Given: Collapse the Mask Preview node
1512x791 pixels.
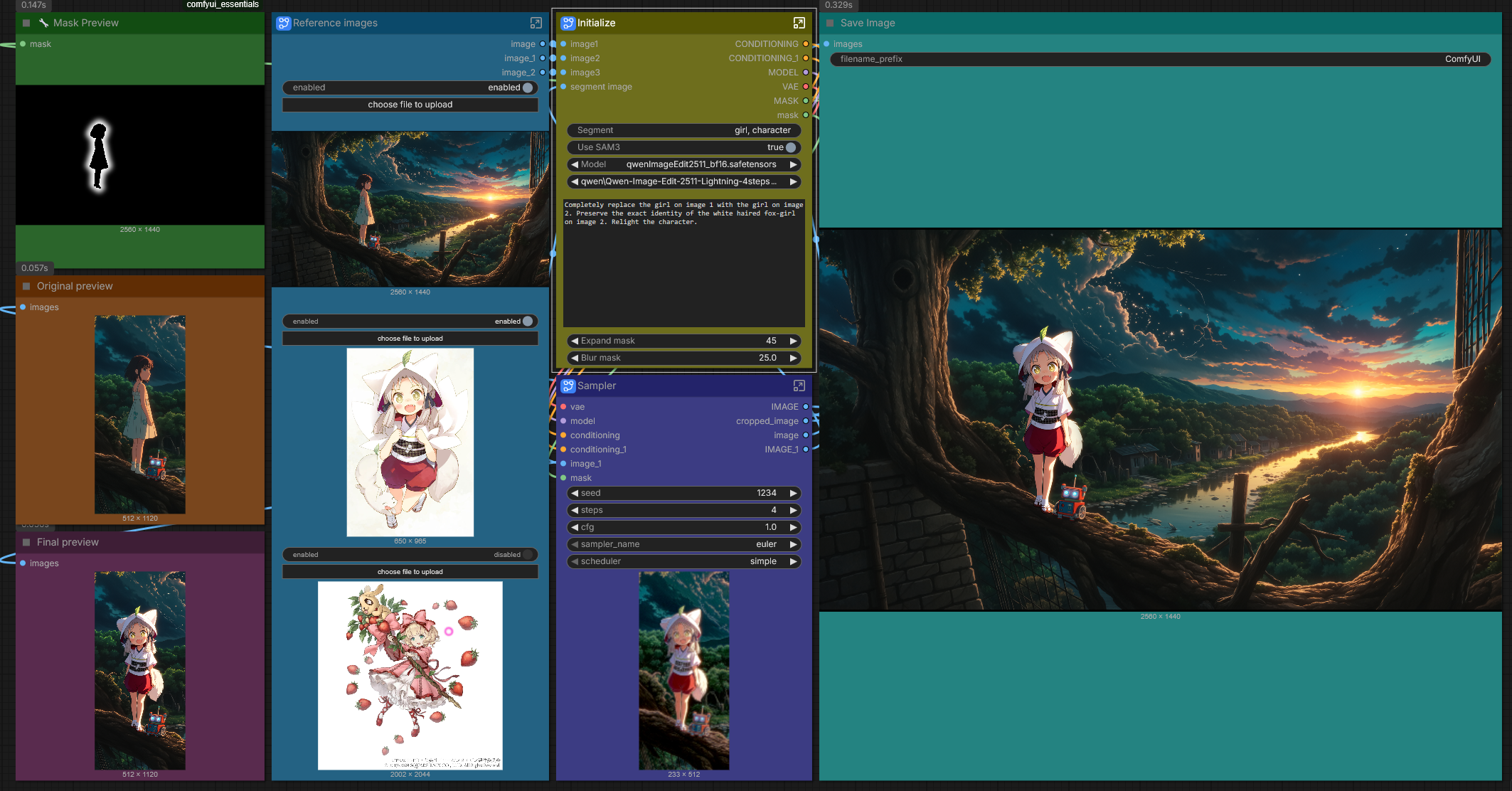Looking at the screenshot, I should 26,23.
